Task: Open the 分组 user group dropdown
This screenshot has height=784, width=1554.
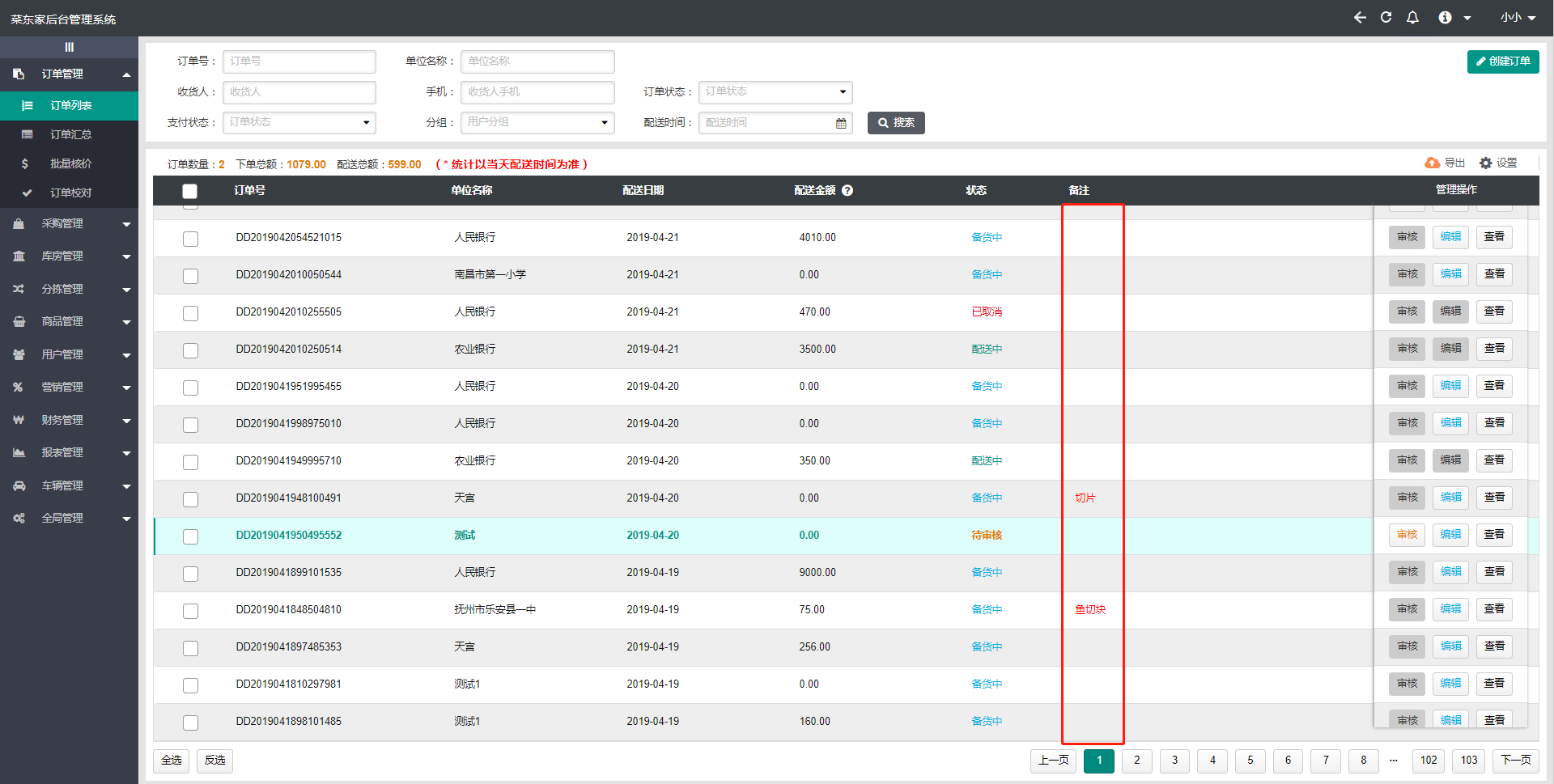Action: [537, 123]
